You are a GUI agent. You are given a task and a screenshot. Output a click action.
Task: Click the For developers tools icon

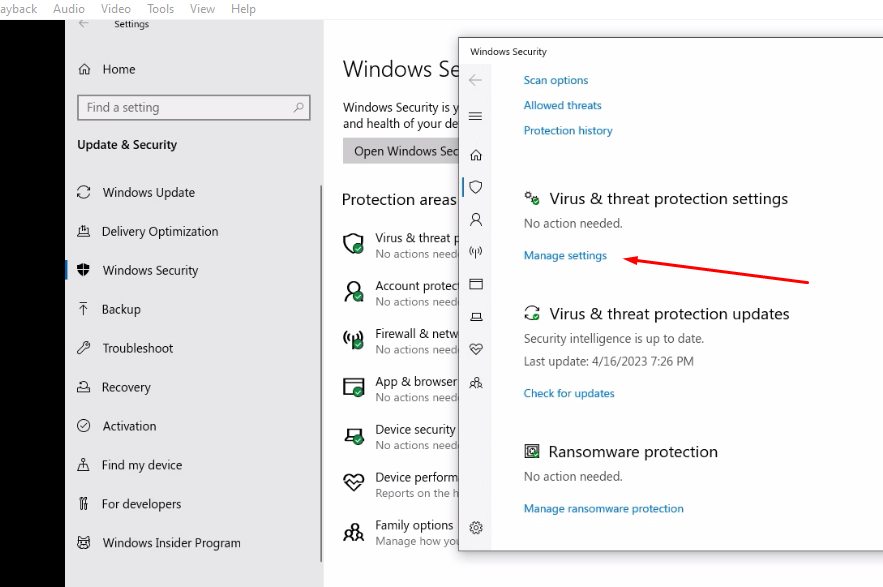pos(83,503)
